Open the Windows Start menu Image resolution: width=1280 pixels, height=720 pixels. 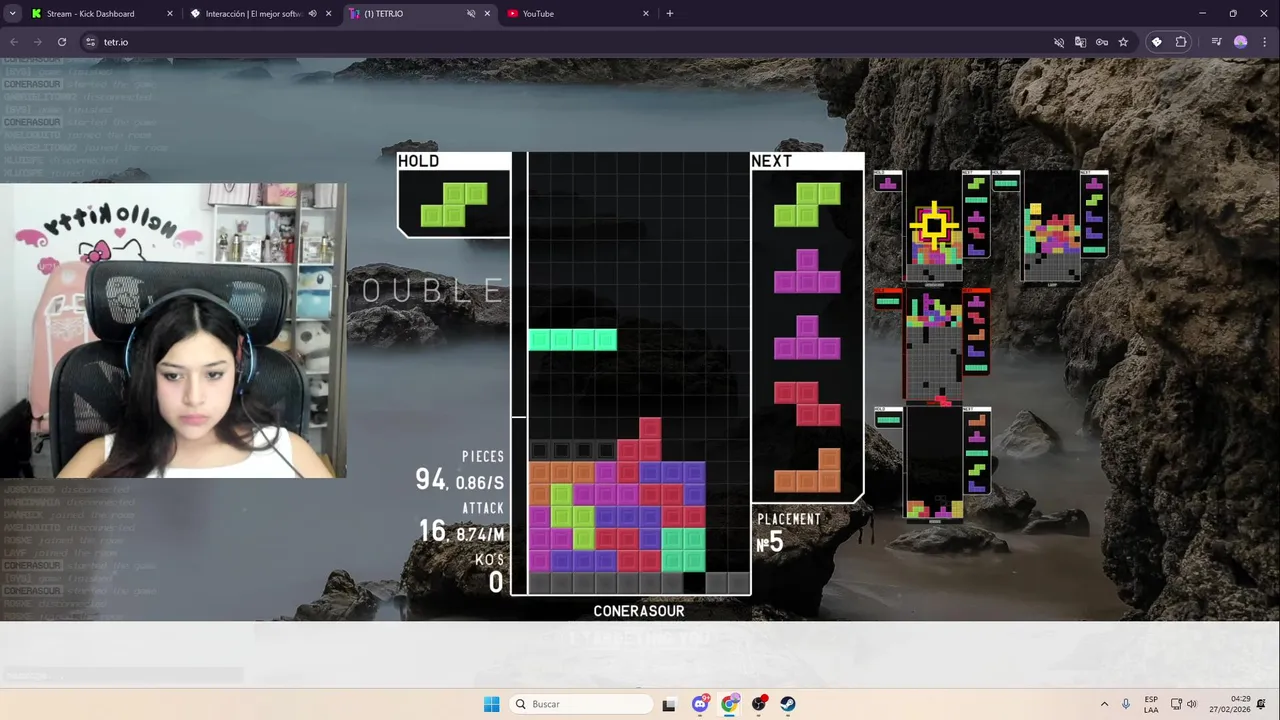pyautogui.click(x=491, y=704)
